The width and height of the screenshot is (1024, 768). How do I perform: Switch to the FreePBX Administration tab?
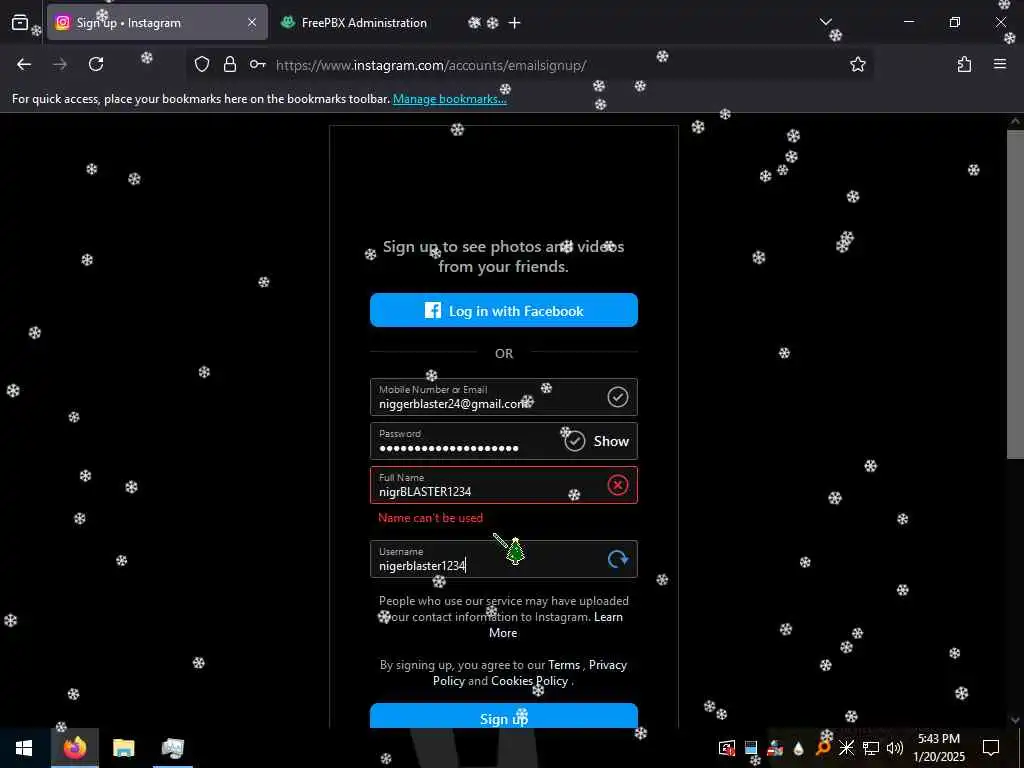pyautogui.click(x=364, y=22)
